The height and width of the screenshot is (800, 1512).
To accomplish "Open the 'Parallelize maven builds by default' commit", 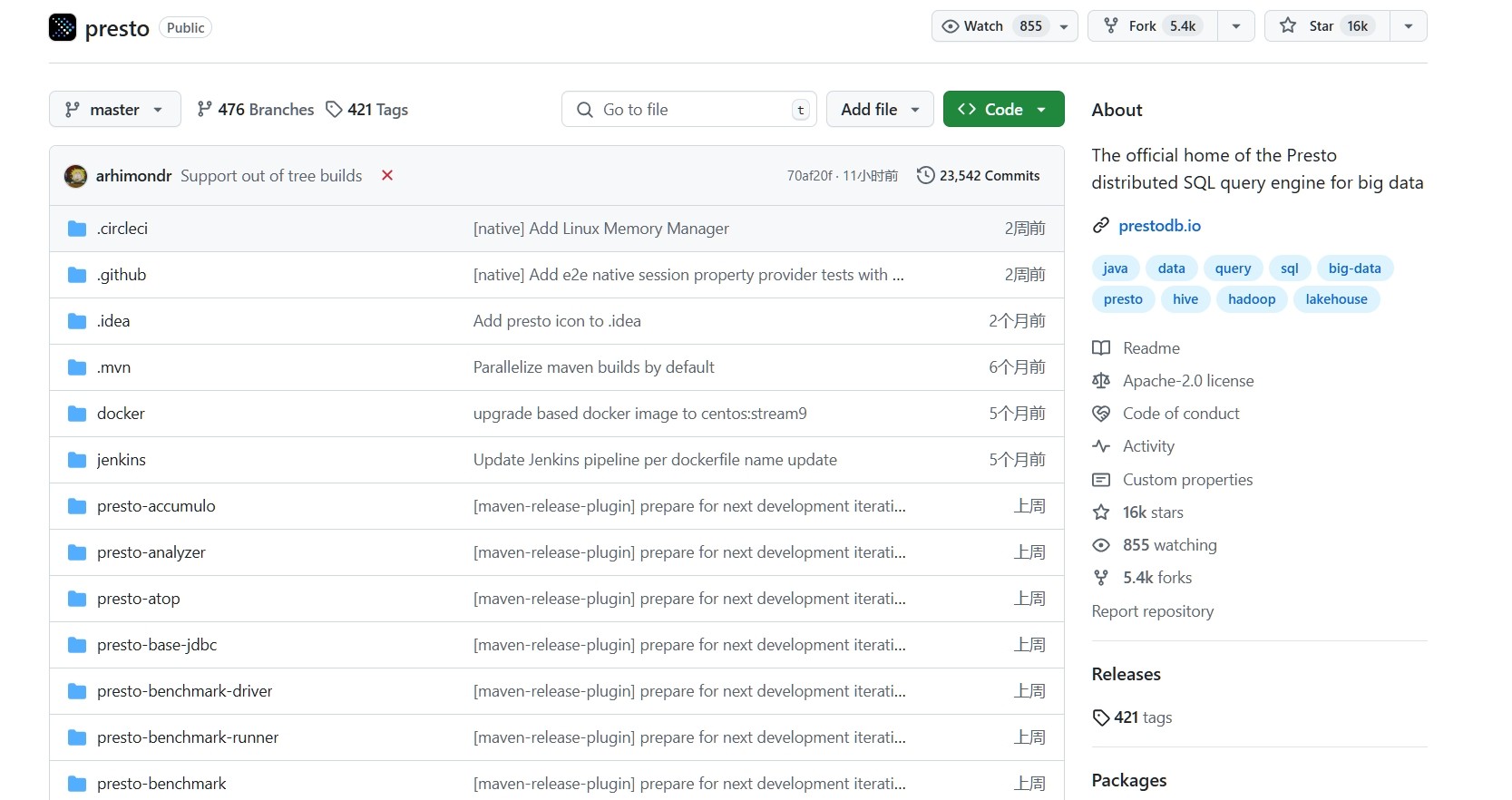I will tap(593, 367).
